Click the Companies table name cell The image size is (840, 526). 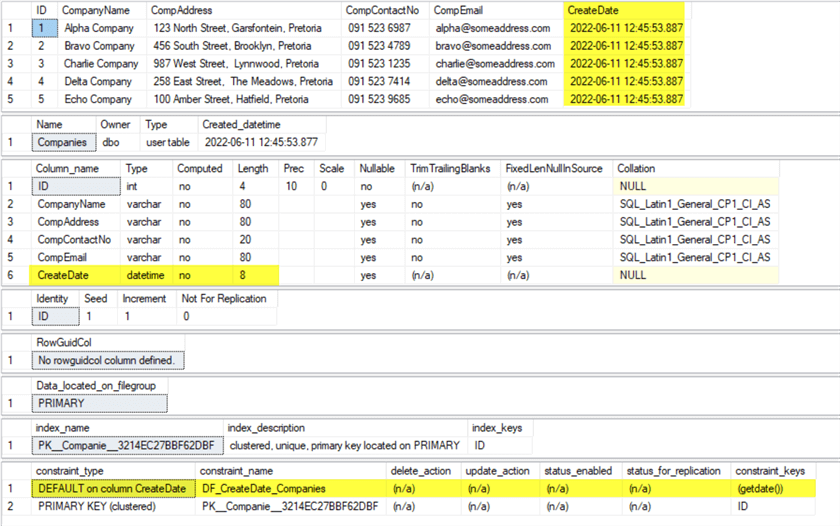point(61,142)
